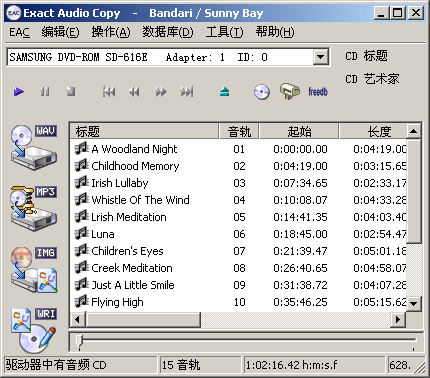Image resolution: width=430 pixels, height=378 pixels.
Task: Click the horizontal scrollbar left arrow
Action: [78, 319]
